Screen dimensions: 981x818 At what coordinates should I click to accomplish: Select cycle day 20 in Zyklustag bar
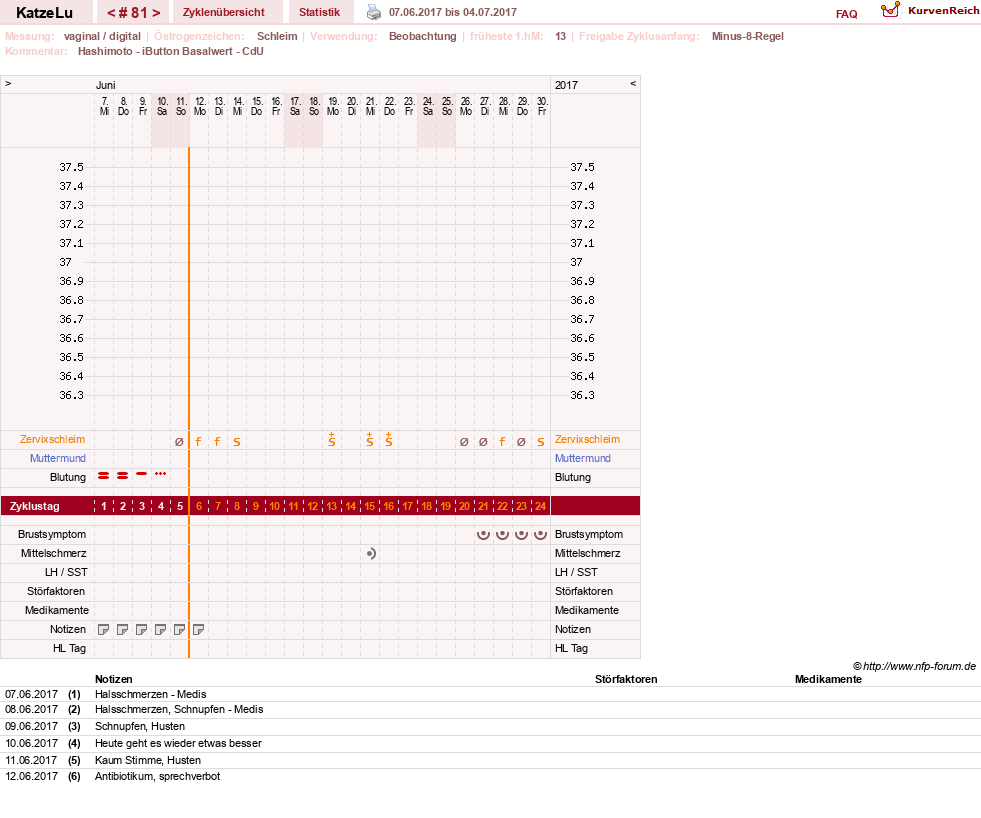[464, 506]
